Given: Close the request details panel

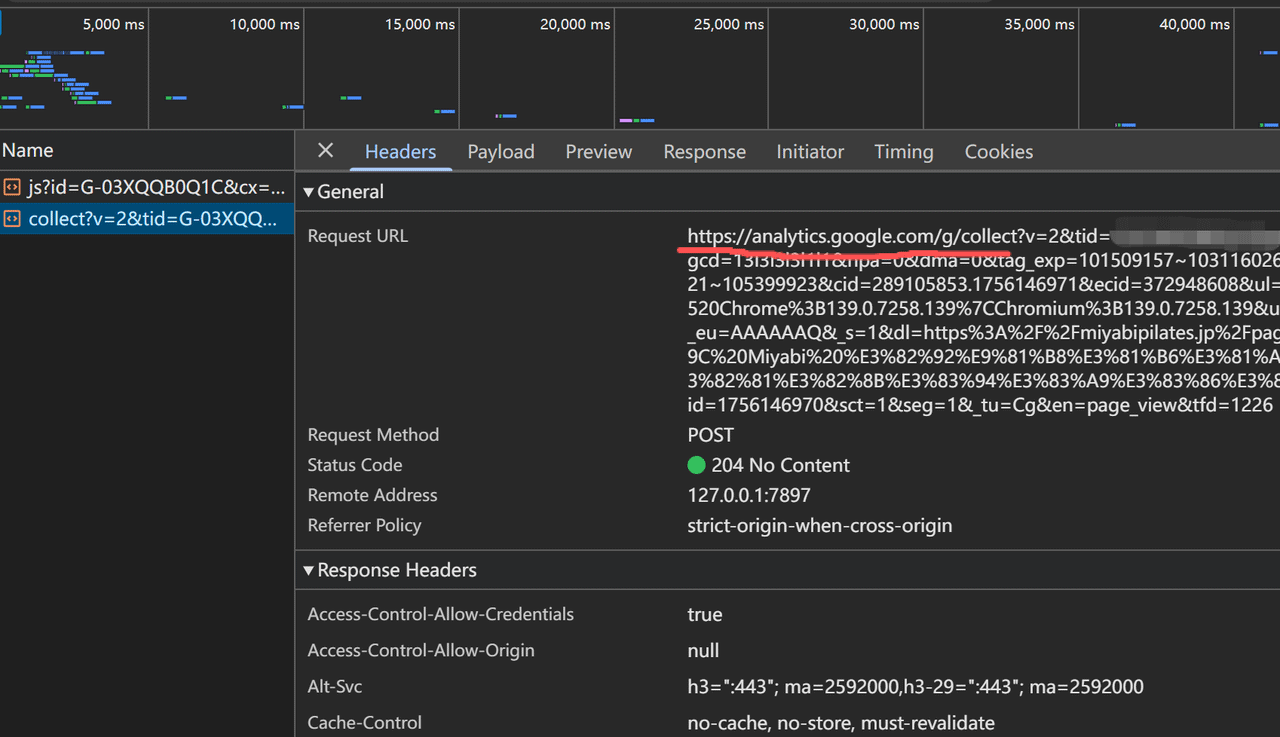Looking at the screenshot, I should tap(325, 151).
